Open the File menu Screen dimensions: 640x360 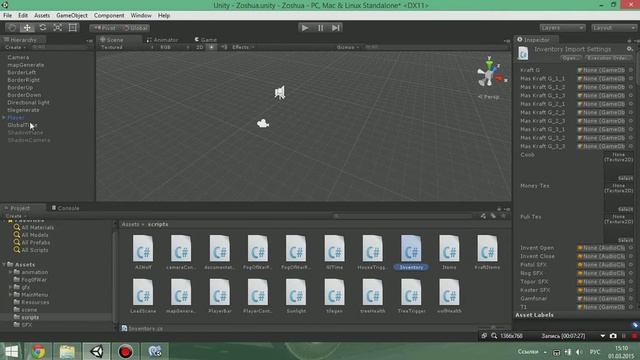[x=7, y=16]
